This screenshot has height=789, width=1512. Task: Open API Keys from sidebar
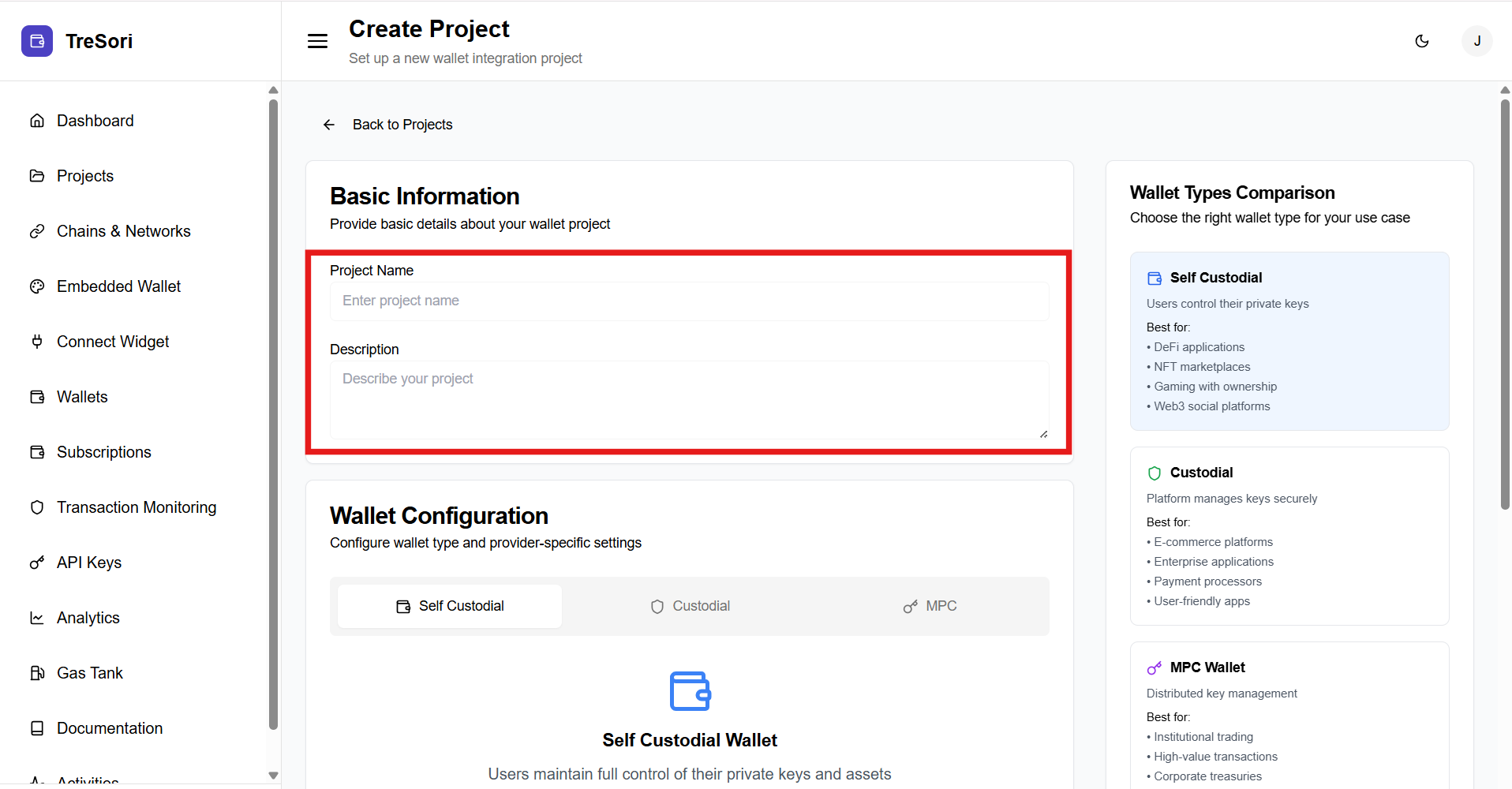88,563
